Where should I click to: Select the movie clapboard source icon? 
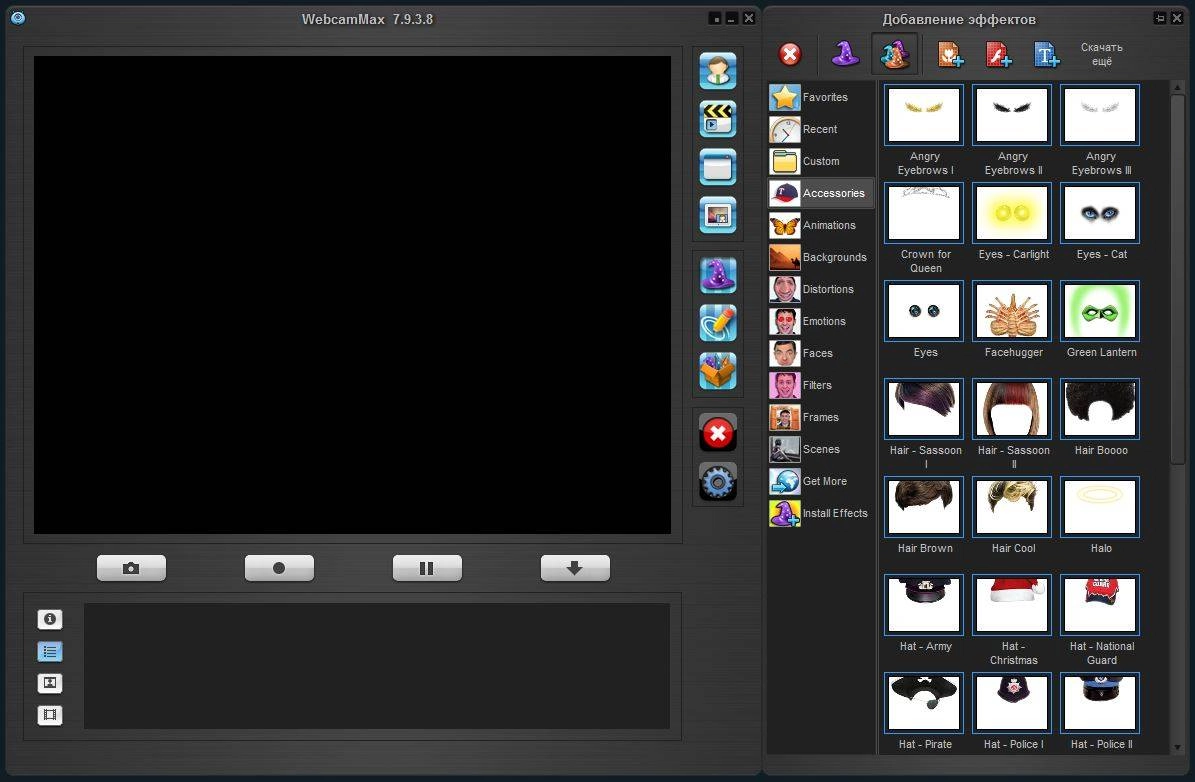pyautogui.click(x=718, y=119)
